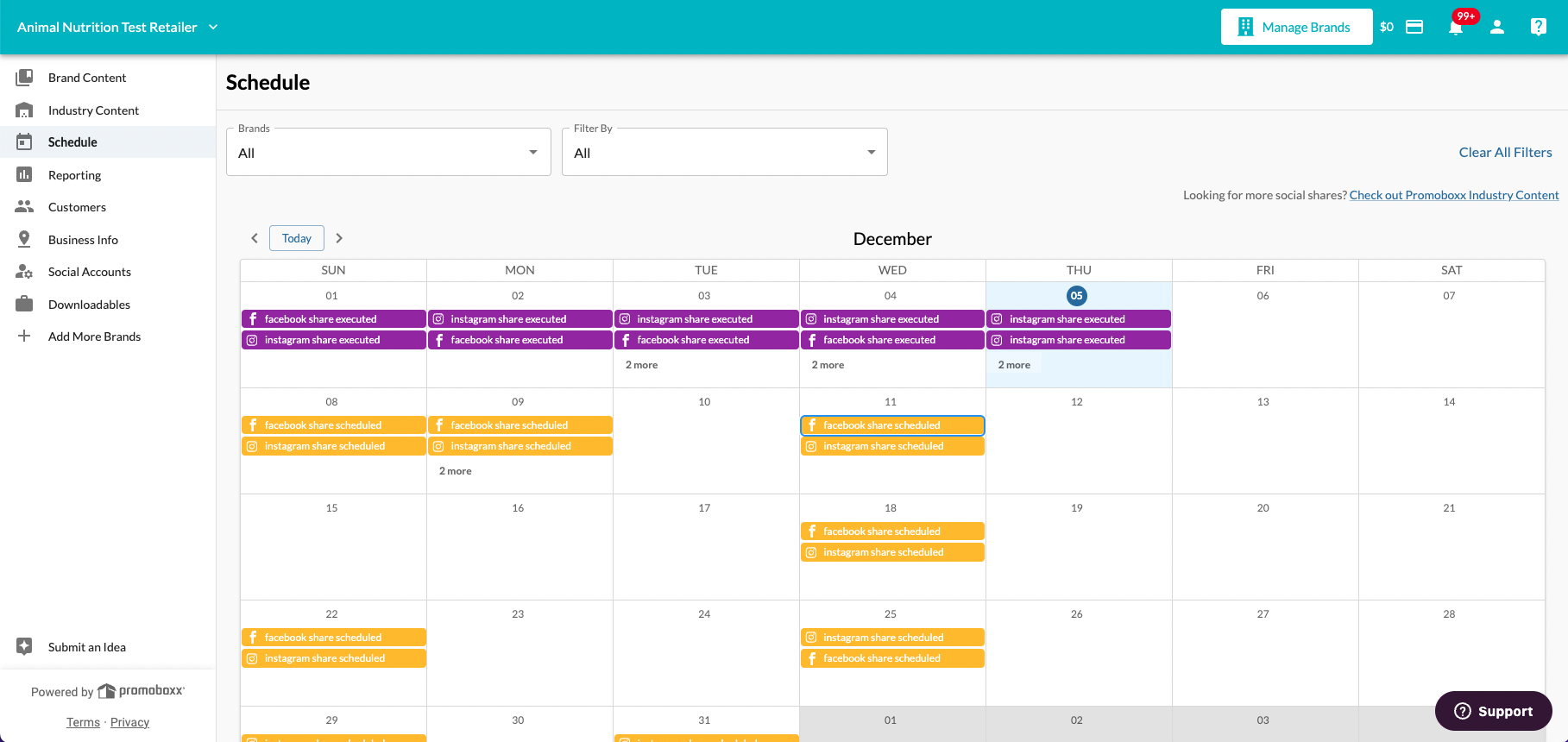Click the user profile icon
The image size is (1568, 742).
coord(1497,27)
